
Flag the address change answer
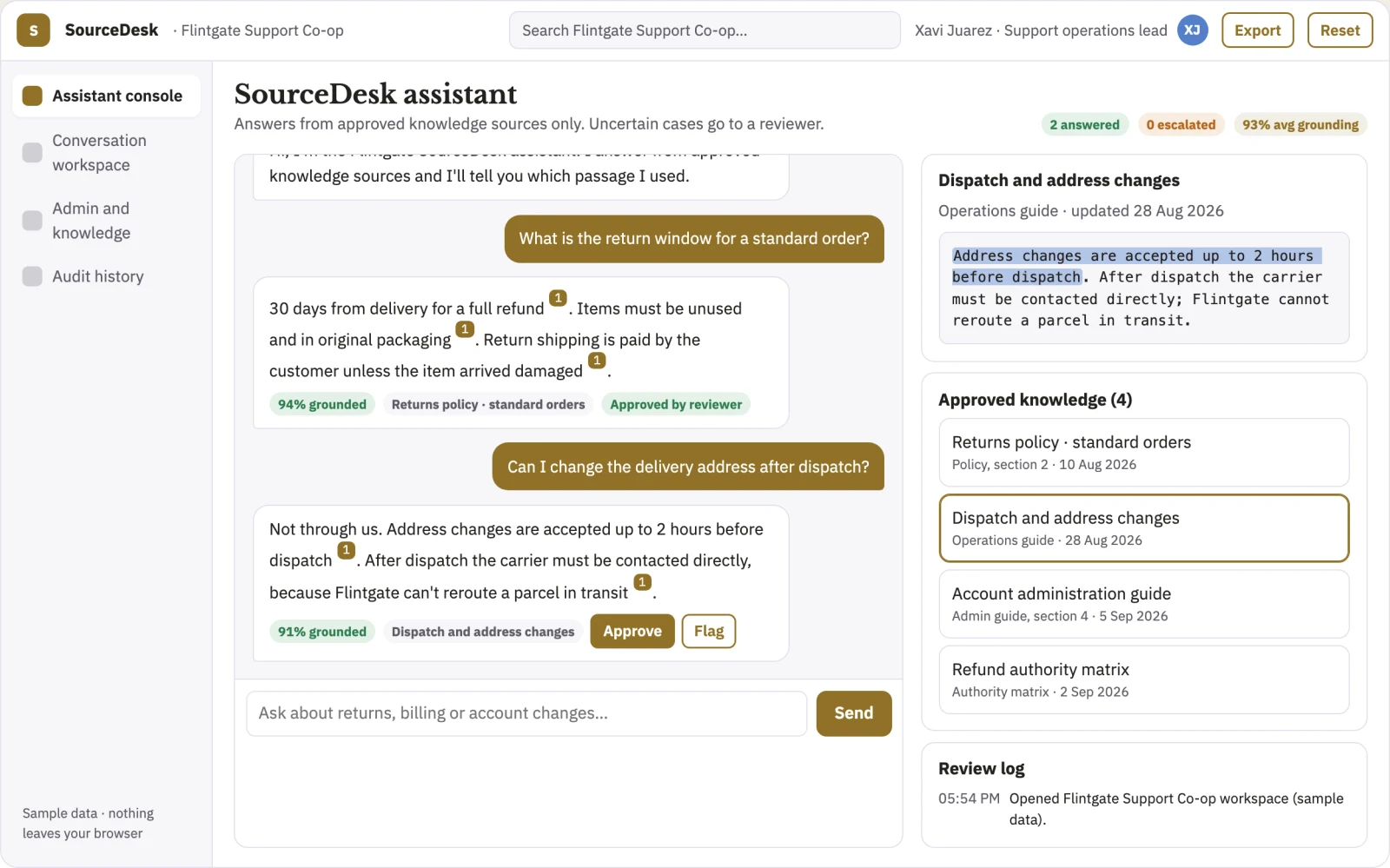tap(709, 632)
